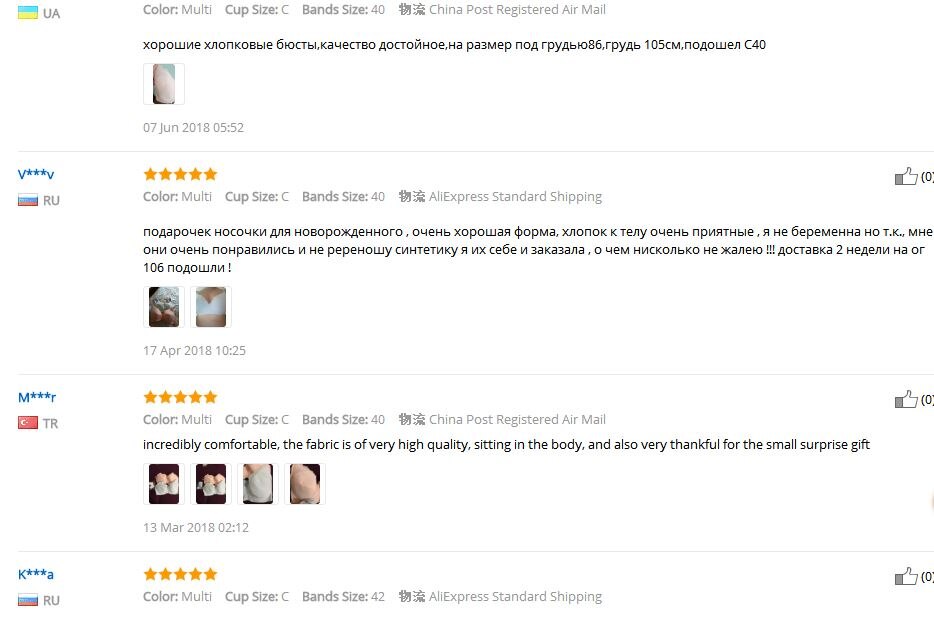Click the Russian flag under V***v
This screenshot has width=934, height=621.
[x=28, y=201]
